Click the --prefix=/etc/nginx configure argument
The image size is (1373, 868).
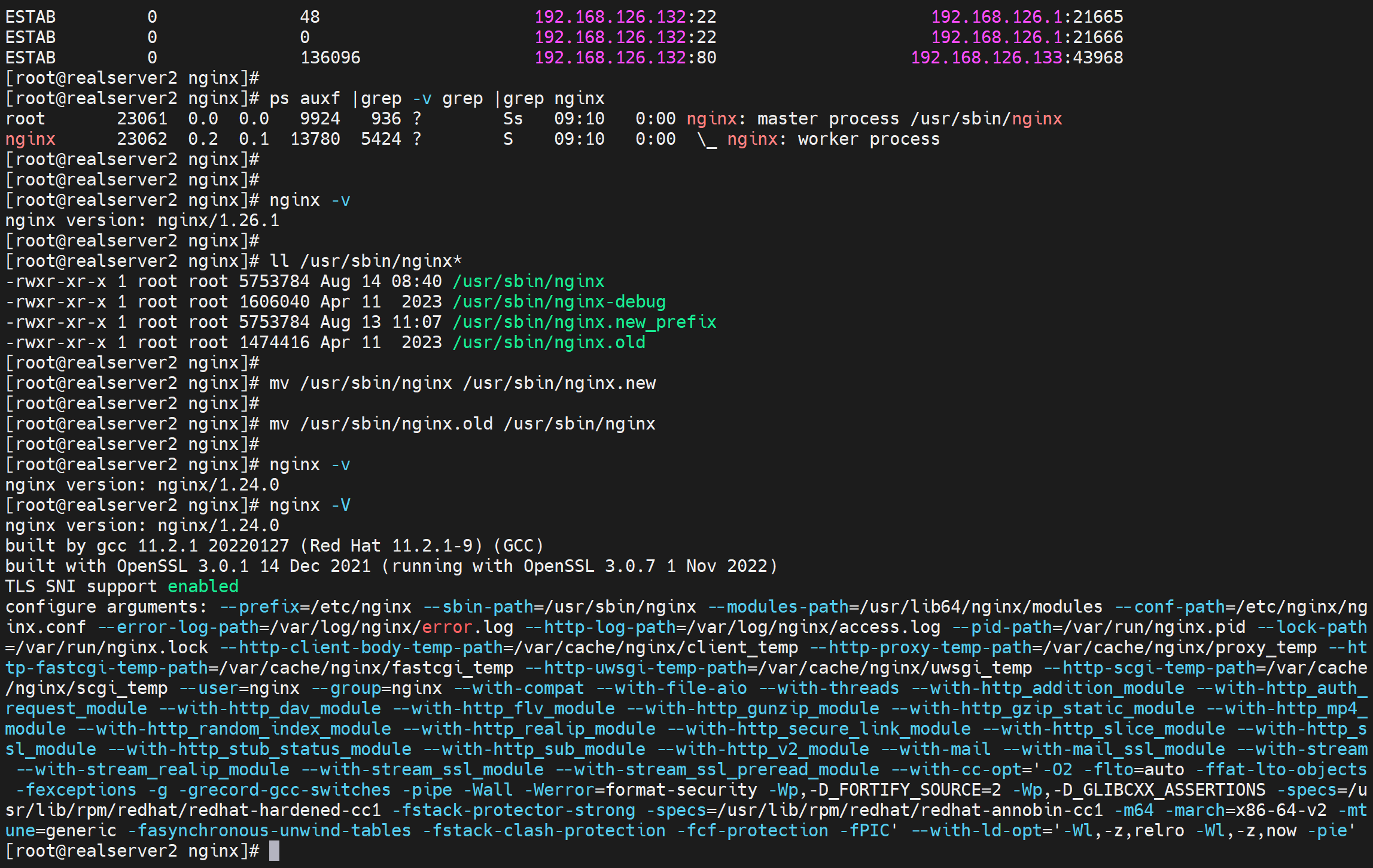pyautogui.click(x=316, y=607)
